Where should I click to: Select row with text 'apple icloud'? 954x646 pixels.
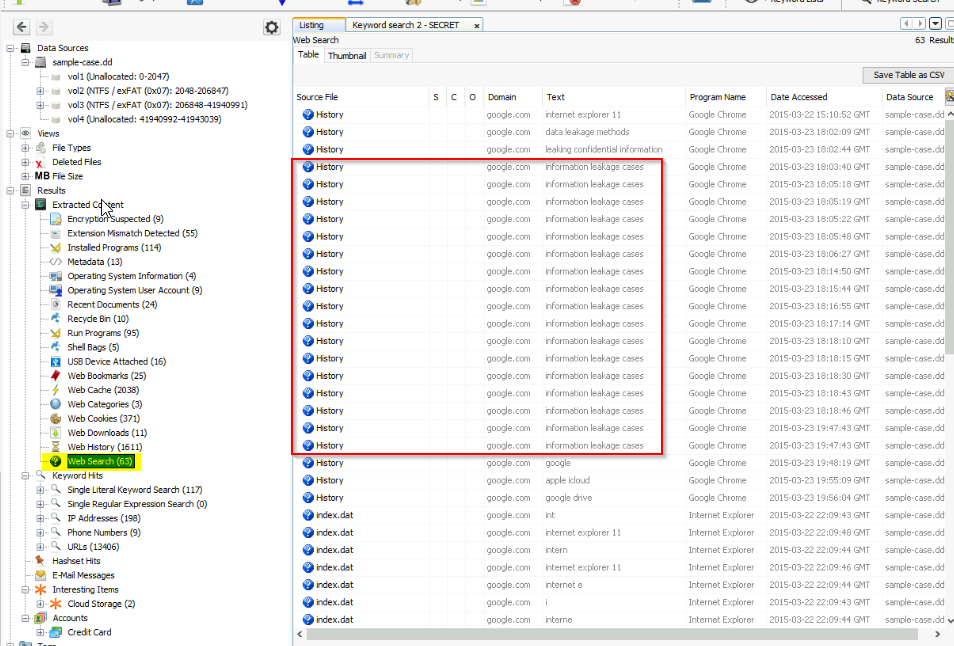[621, 481]
